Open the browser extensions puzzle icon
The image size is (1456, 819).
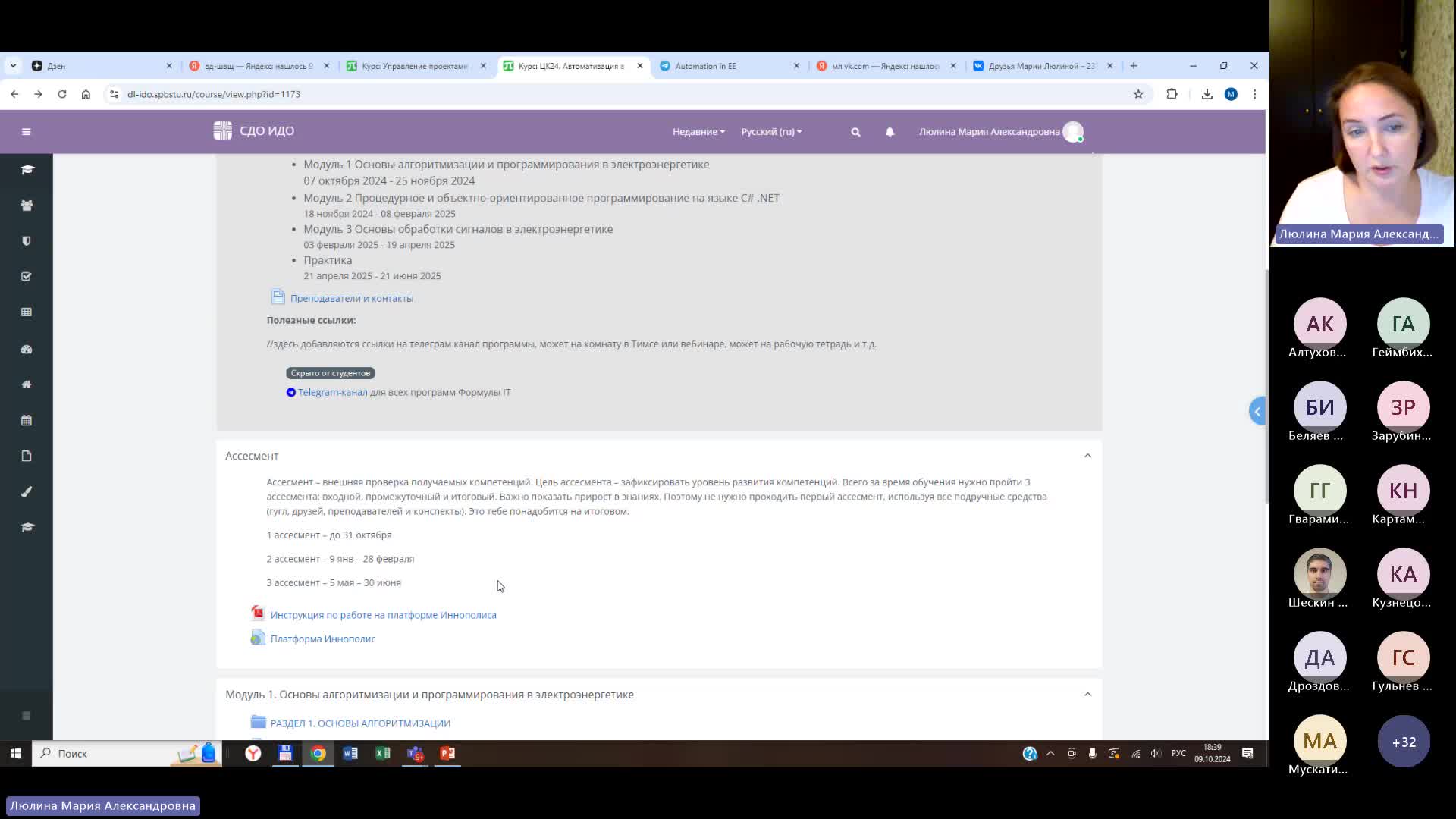(x=1172, y=94)
